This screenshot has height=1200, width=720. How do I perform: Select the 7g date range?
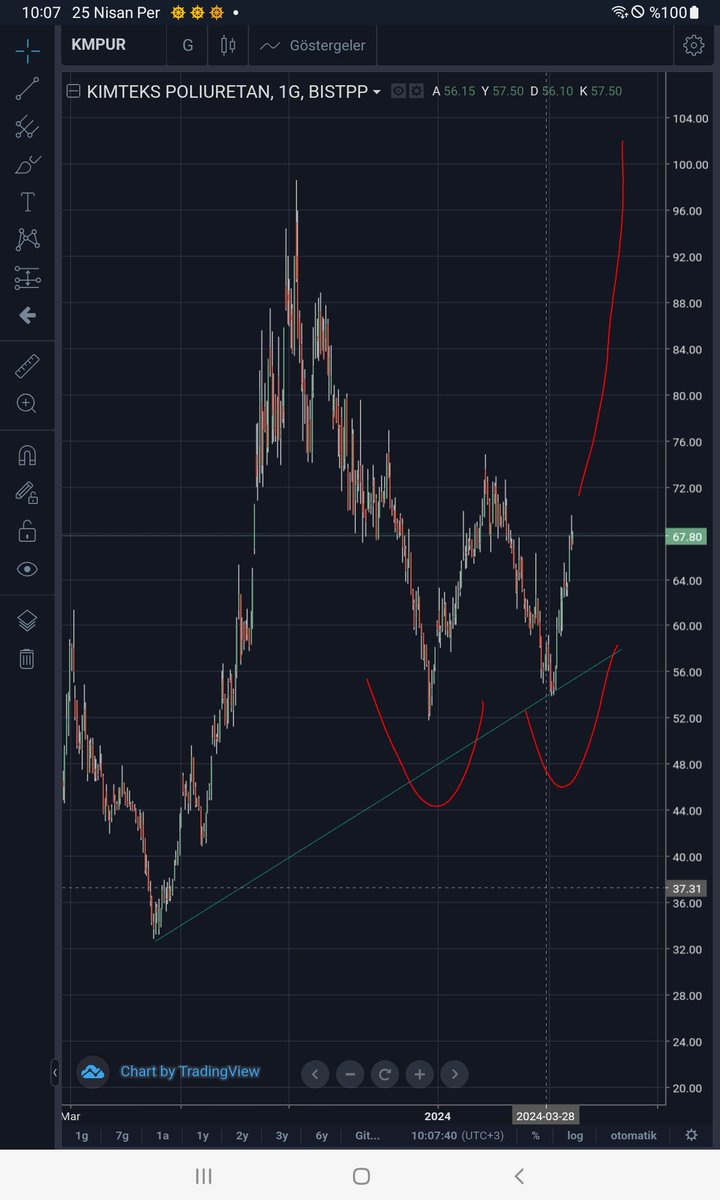[x=122, y=1135]
